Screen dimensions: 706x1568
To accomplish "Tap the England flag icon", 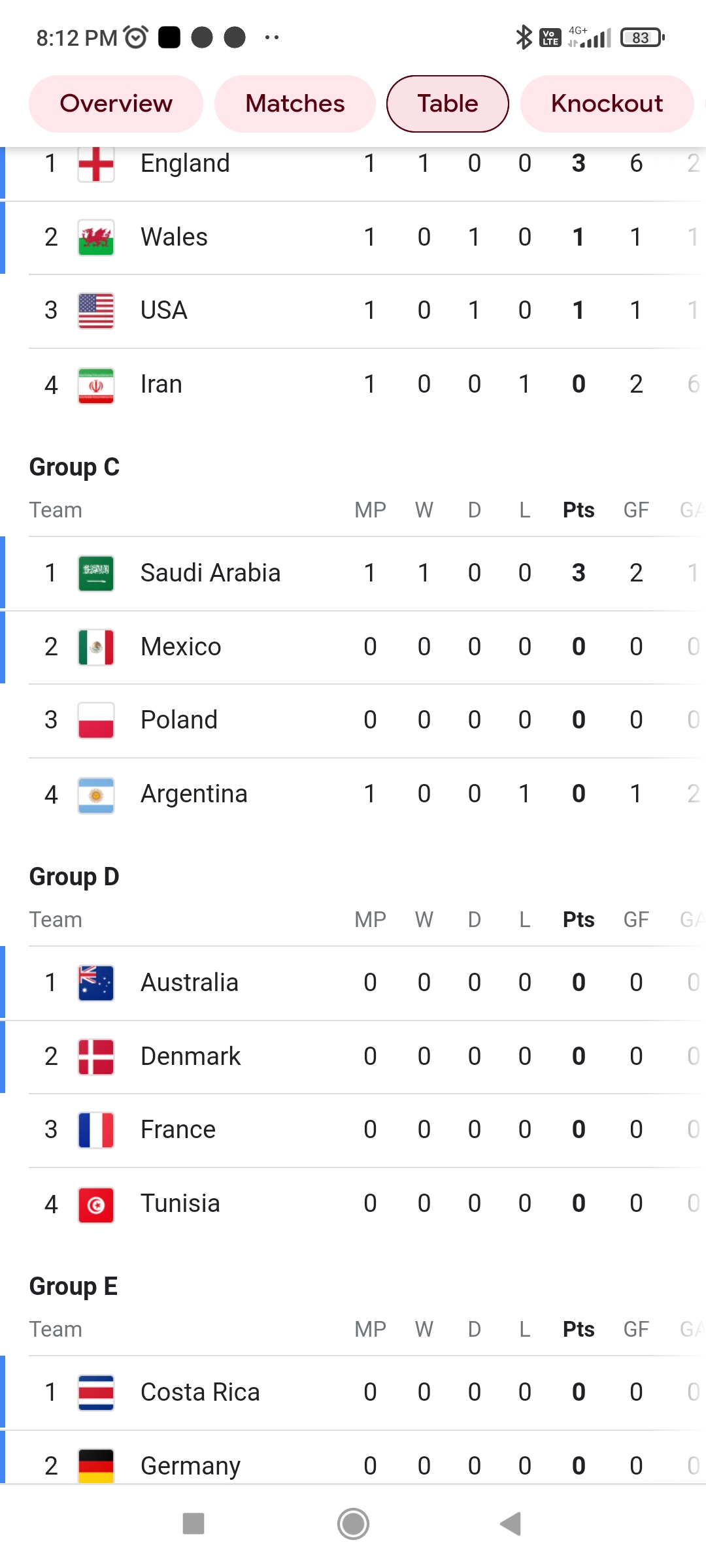I will pos(96,164).
